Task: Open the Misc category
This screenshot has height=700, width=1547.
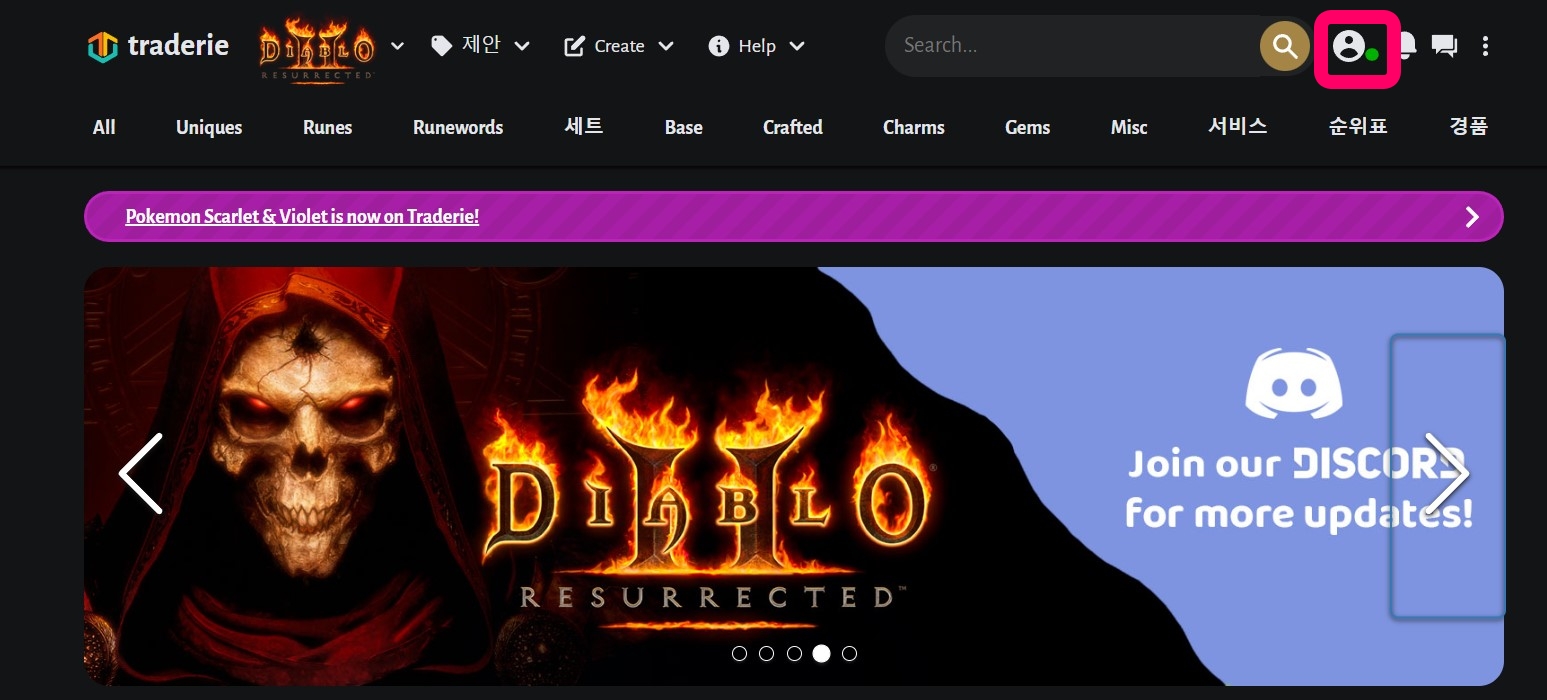Action: 1129,127
